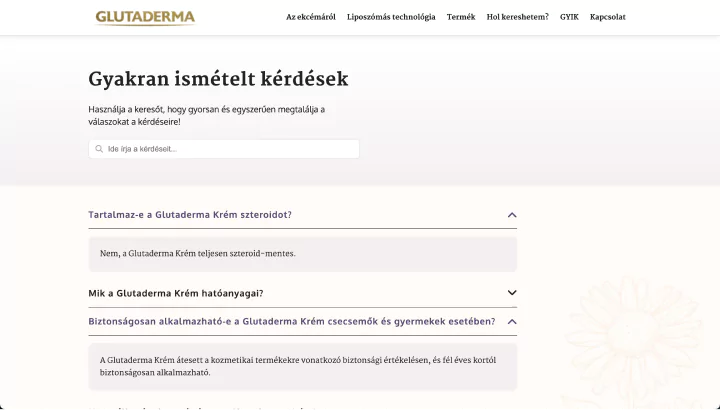Open the 'Kapcsolat' link
Viewport: 720px width, 410px height.
[608, 17]
